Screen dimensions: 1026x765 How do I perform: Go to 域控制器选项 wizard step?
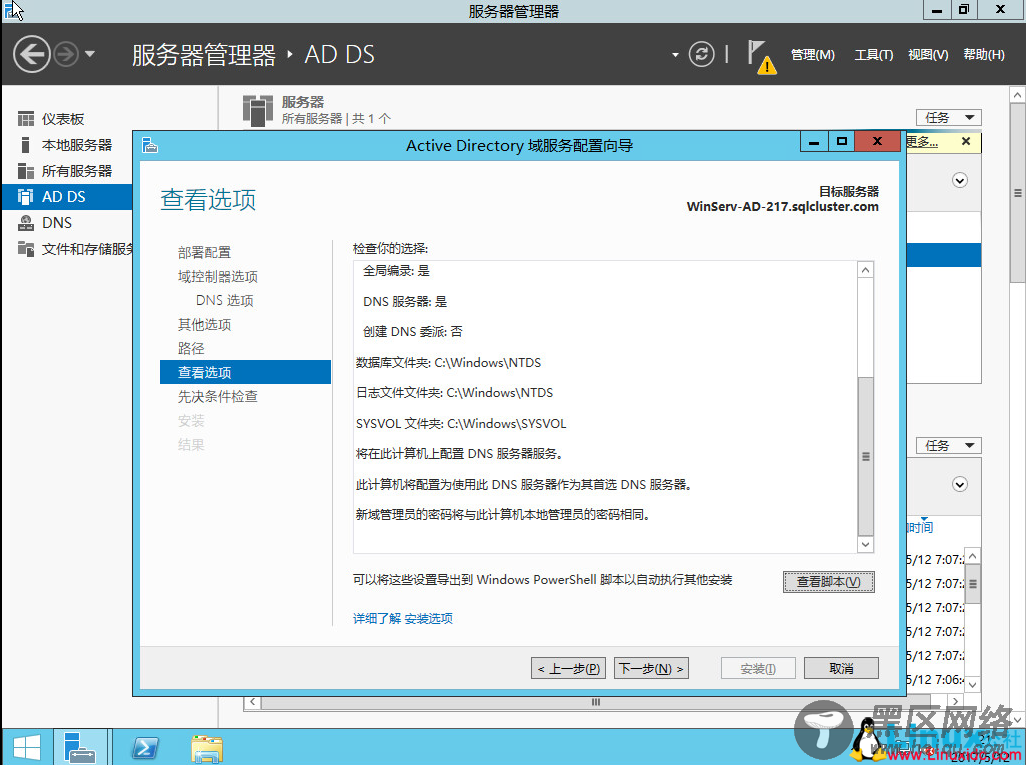[218, 277]
